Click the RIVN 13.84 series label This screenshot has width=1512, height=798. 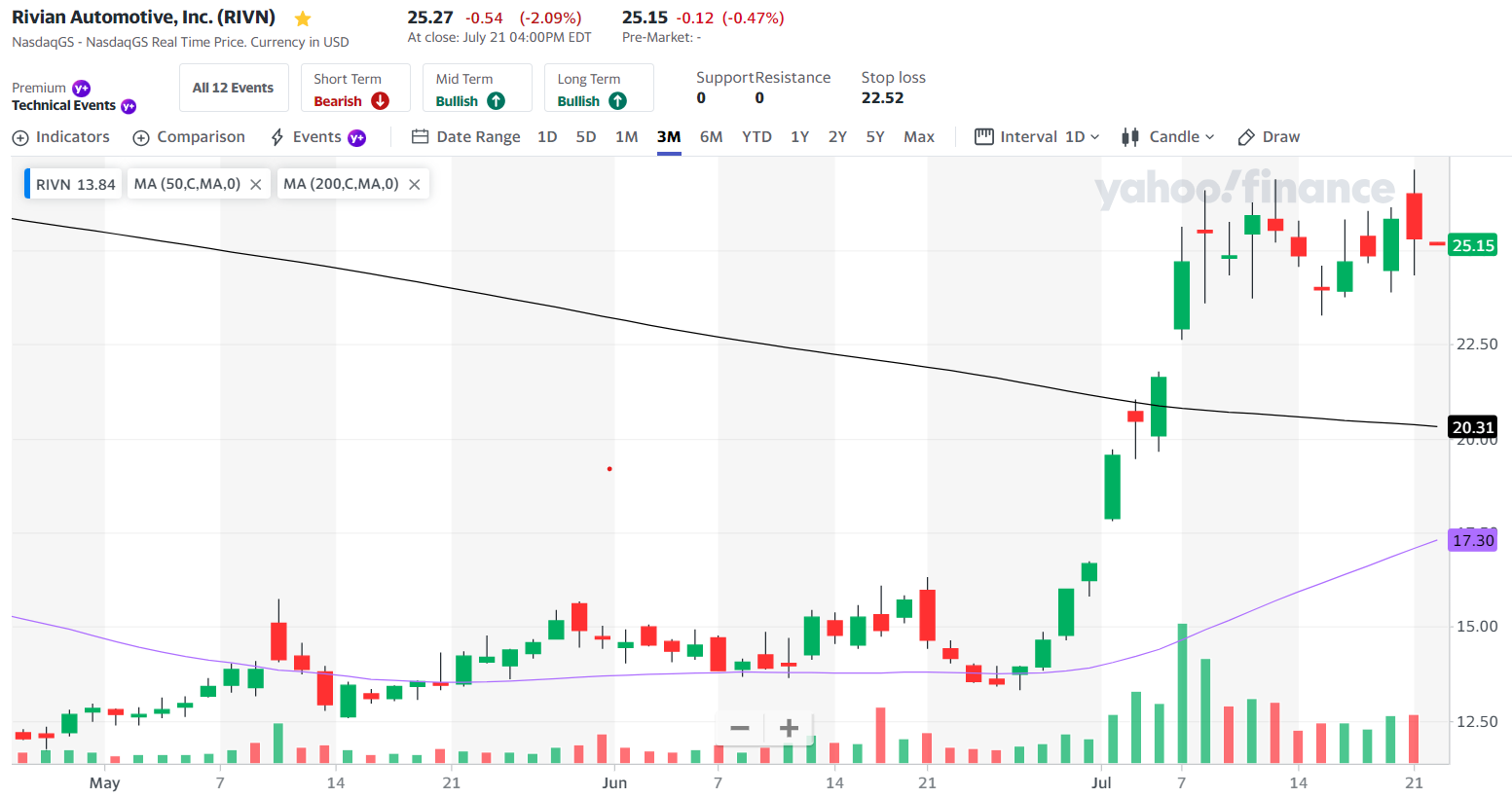[x=75, y=185]
